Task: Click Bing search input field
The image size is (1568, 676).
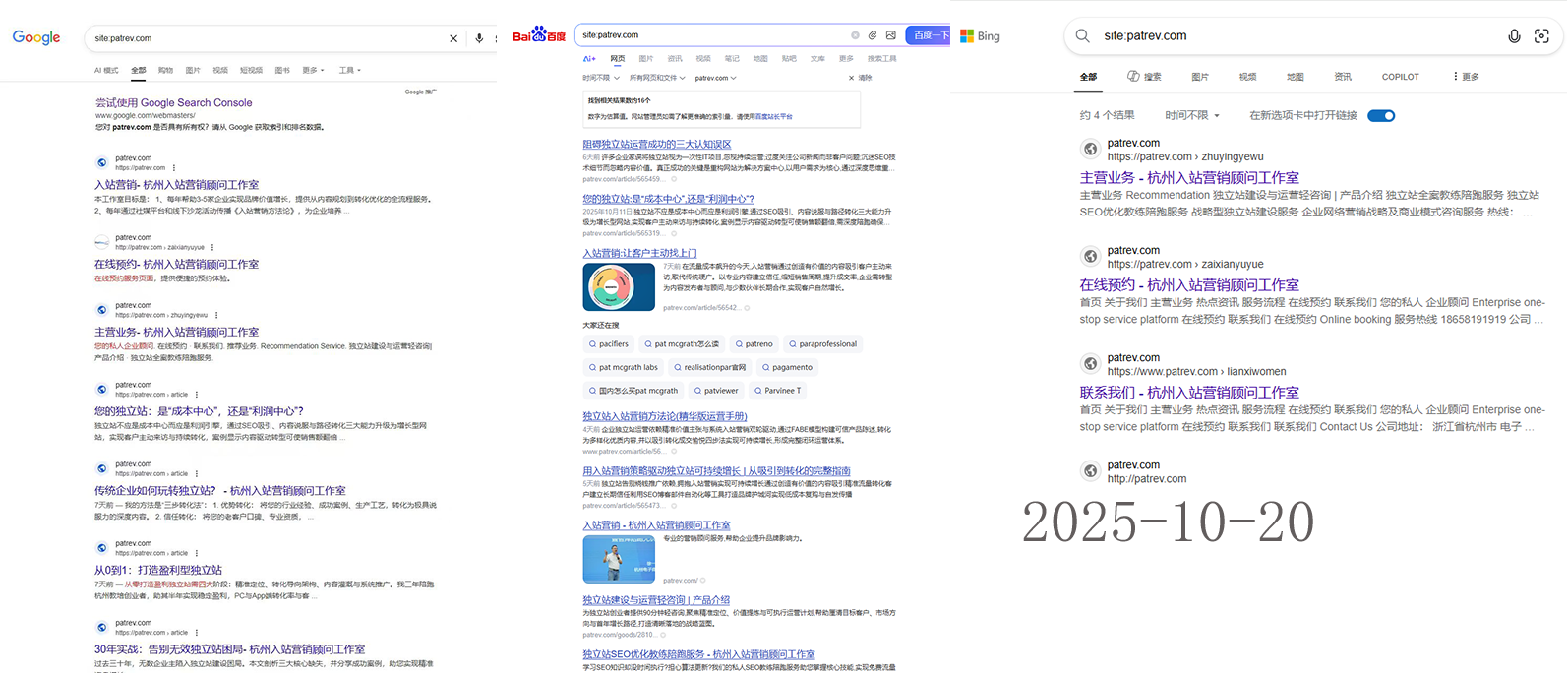Action: click(1298, 36)
